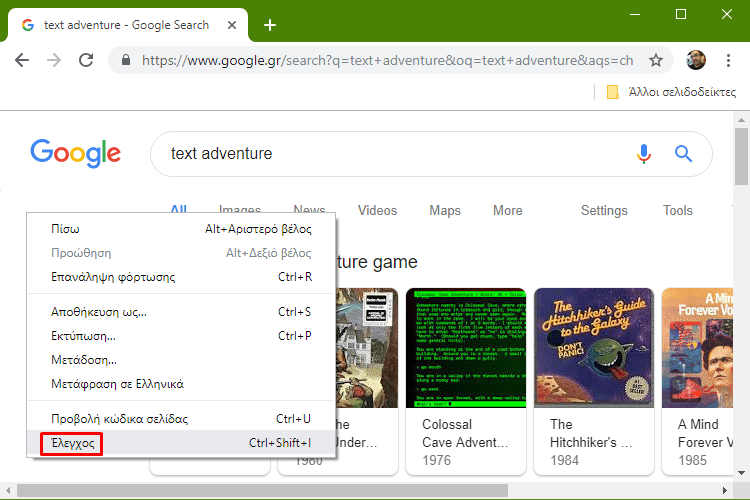This screenshot has width=750, height=500.
Task: Click the 1984 year label
Action: point(564,460)
